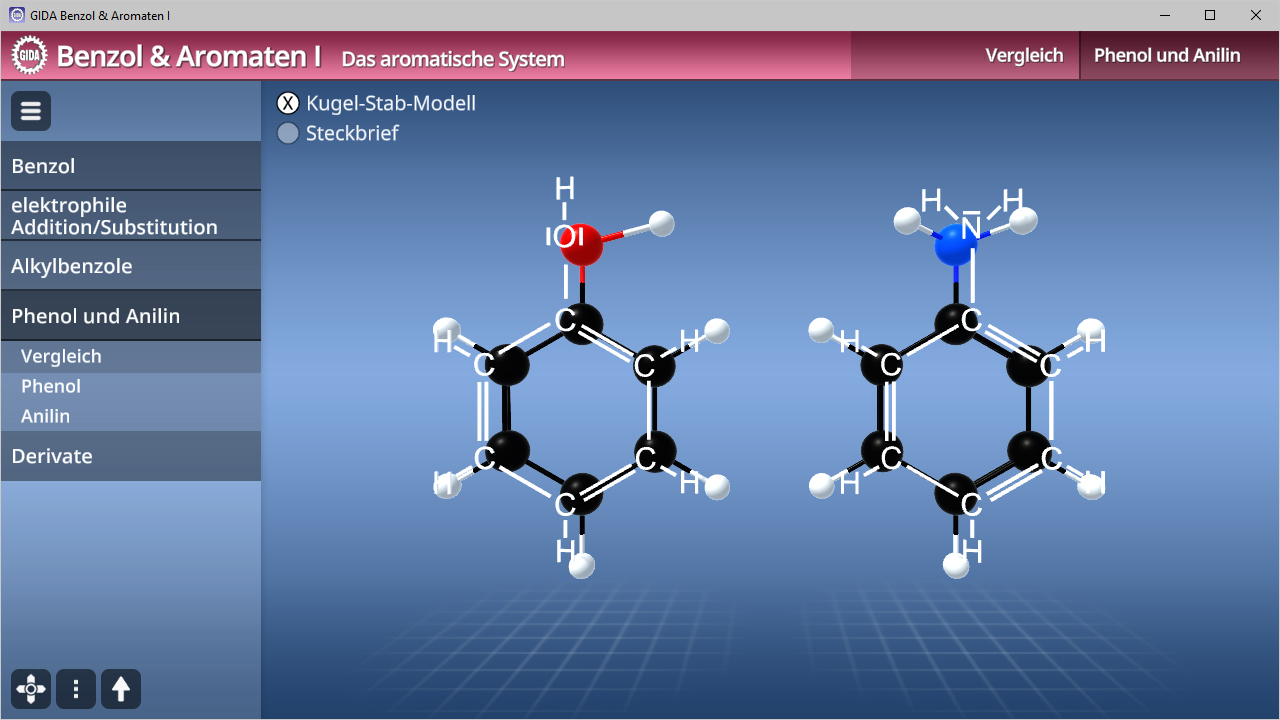Expand the Benzol section
The height and width of the screenshot is (720, 1280).
tap(130, 166)
